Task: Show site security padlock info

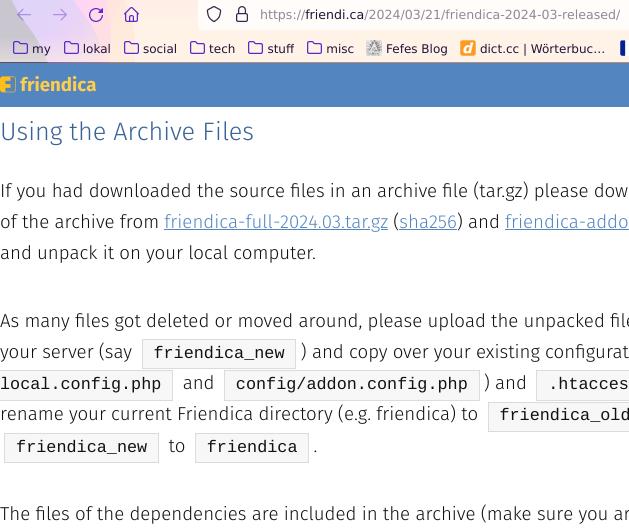Action: tap(241, 15)
